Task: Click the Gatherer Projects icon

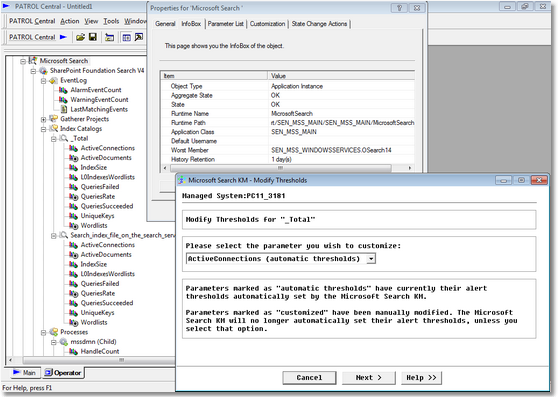Action: point(53,119)
